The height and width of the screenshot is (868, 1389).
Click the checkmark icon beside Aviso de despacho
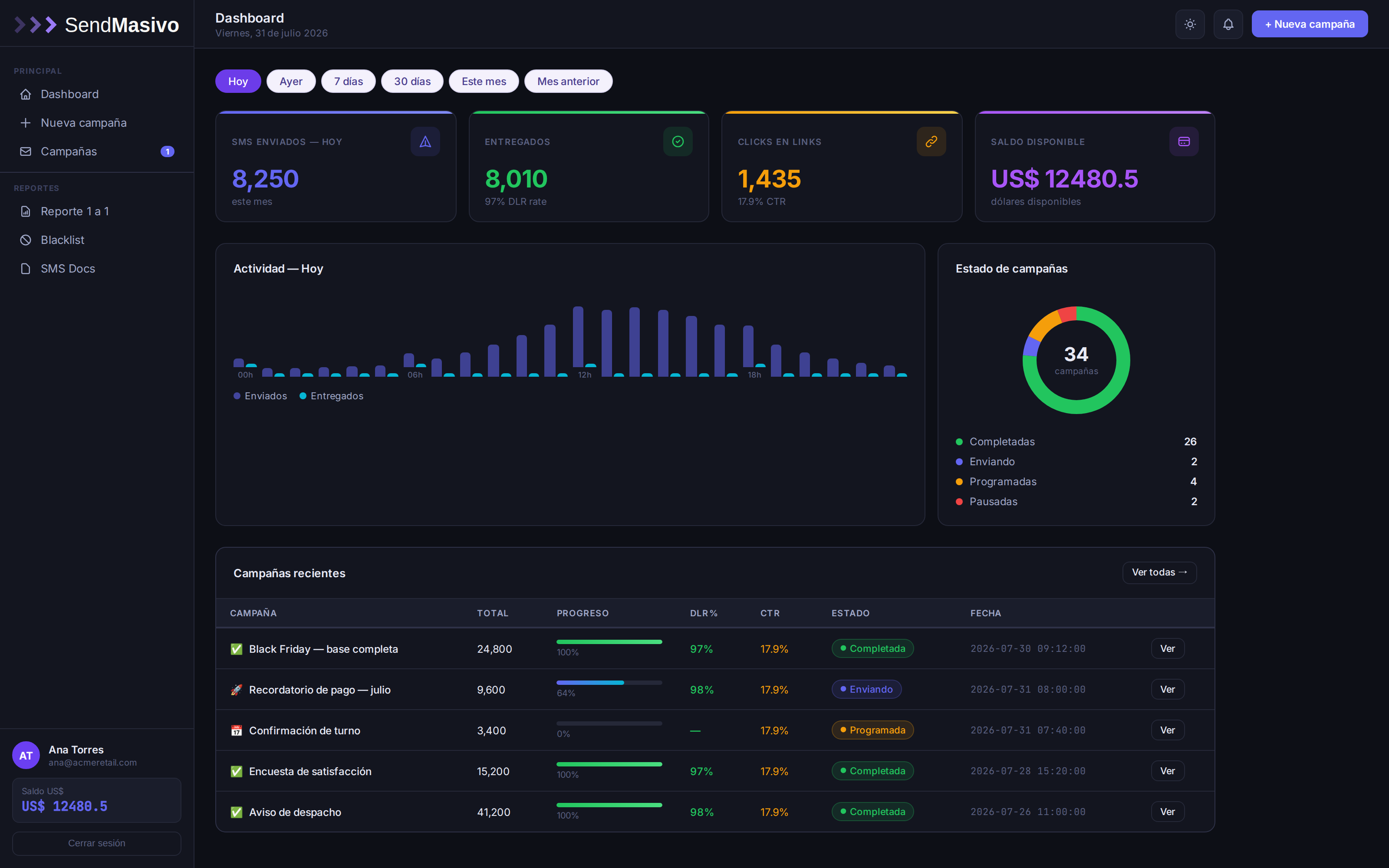coord(237,812)
